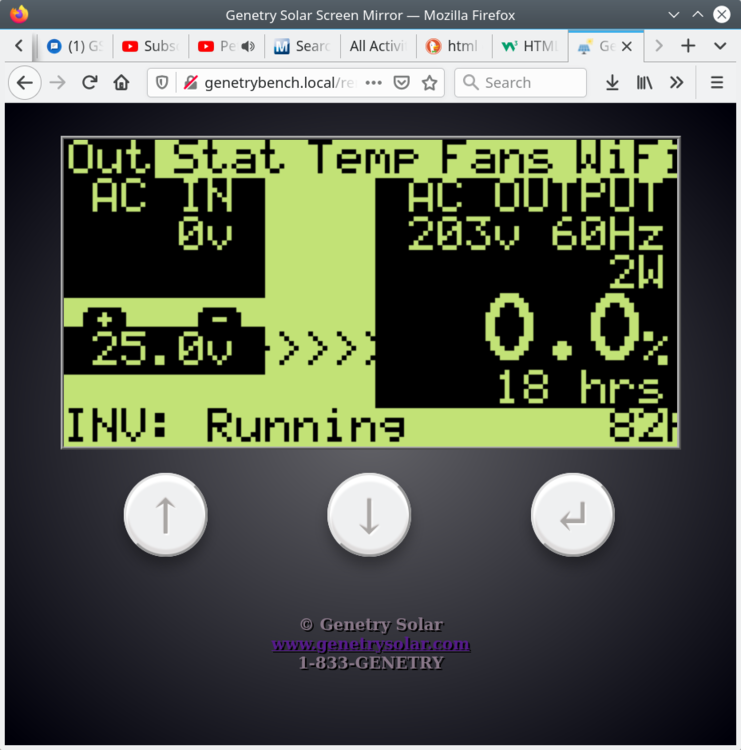Open the Firefox hamburger menu
Image resolution: width=741 pixels, height=750 pixels.
click(x=717, y=83)
